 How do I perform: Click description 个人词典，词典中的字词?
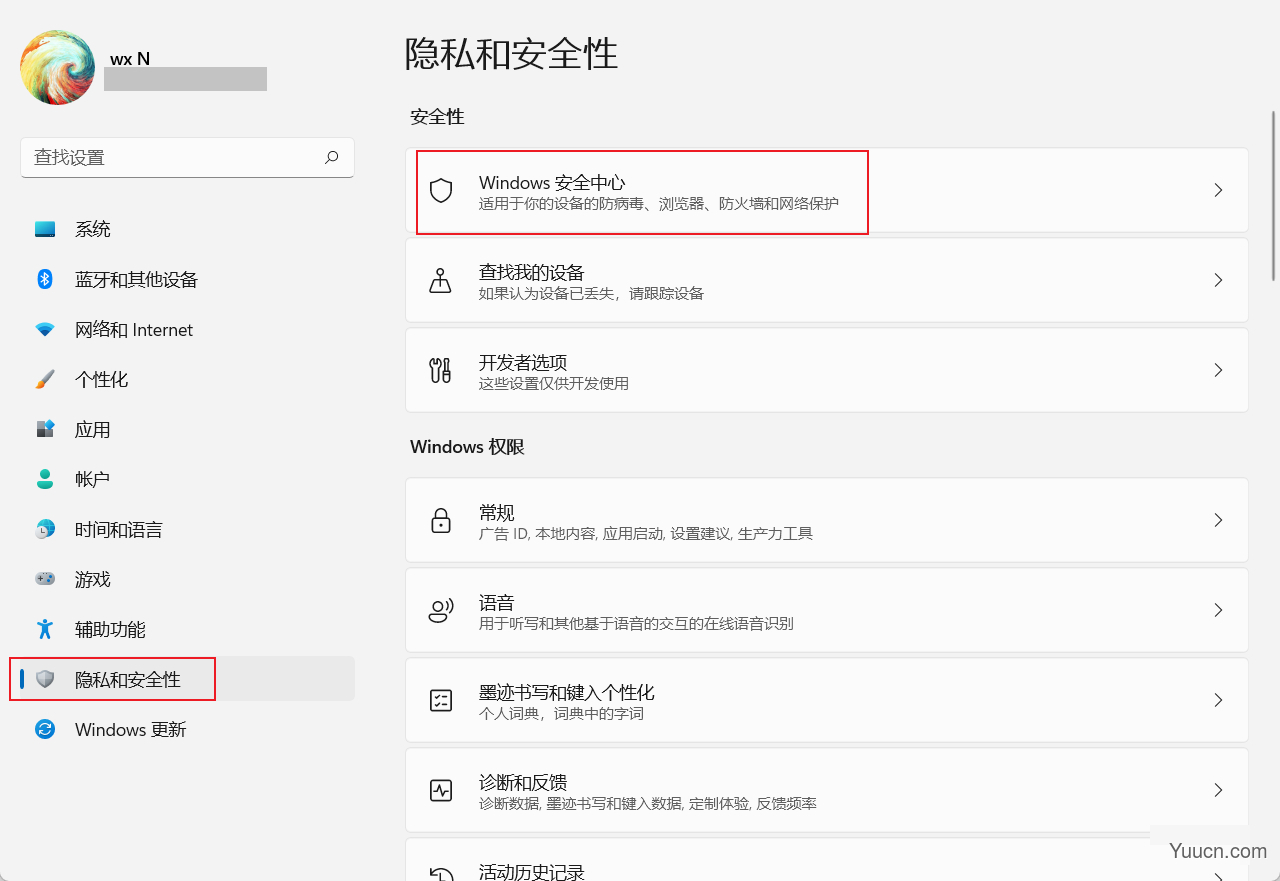[562, 714]
